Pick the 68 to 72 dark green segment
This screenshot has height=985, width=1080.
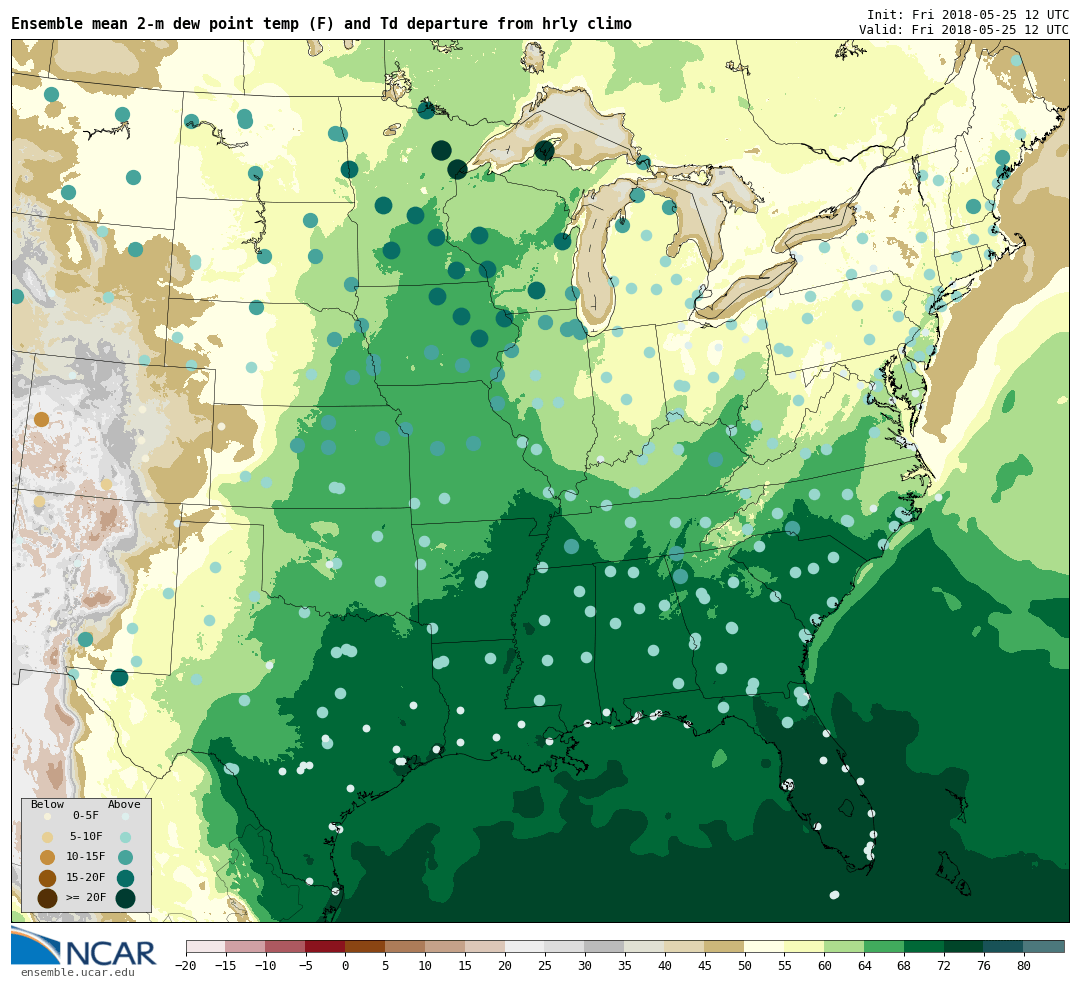coord(924,946)
